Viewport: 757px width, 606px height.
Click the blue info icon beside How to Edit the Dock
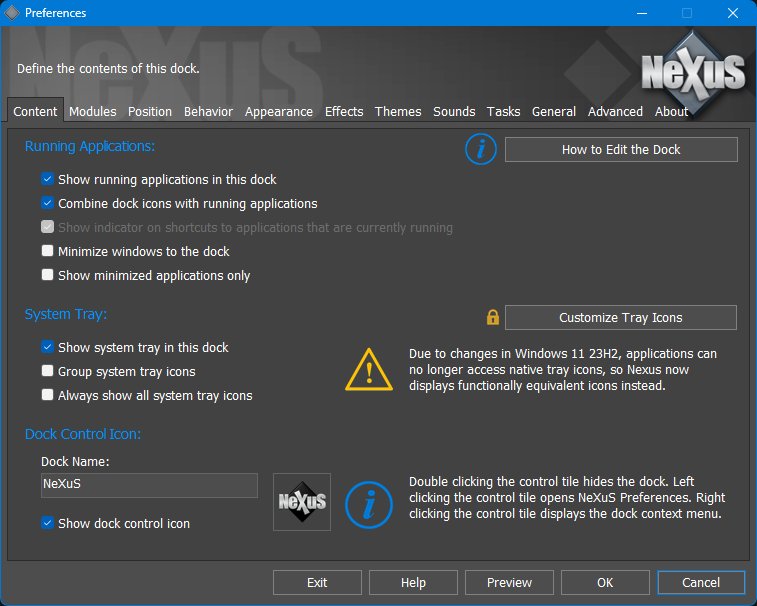(x=480, y=150)
